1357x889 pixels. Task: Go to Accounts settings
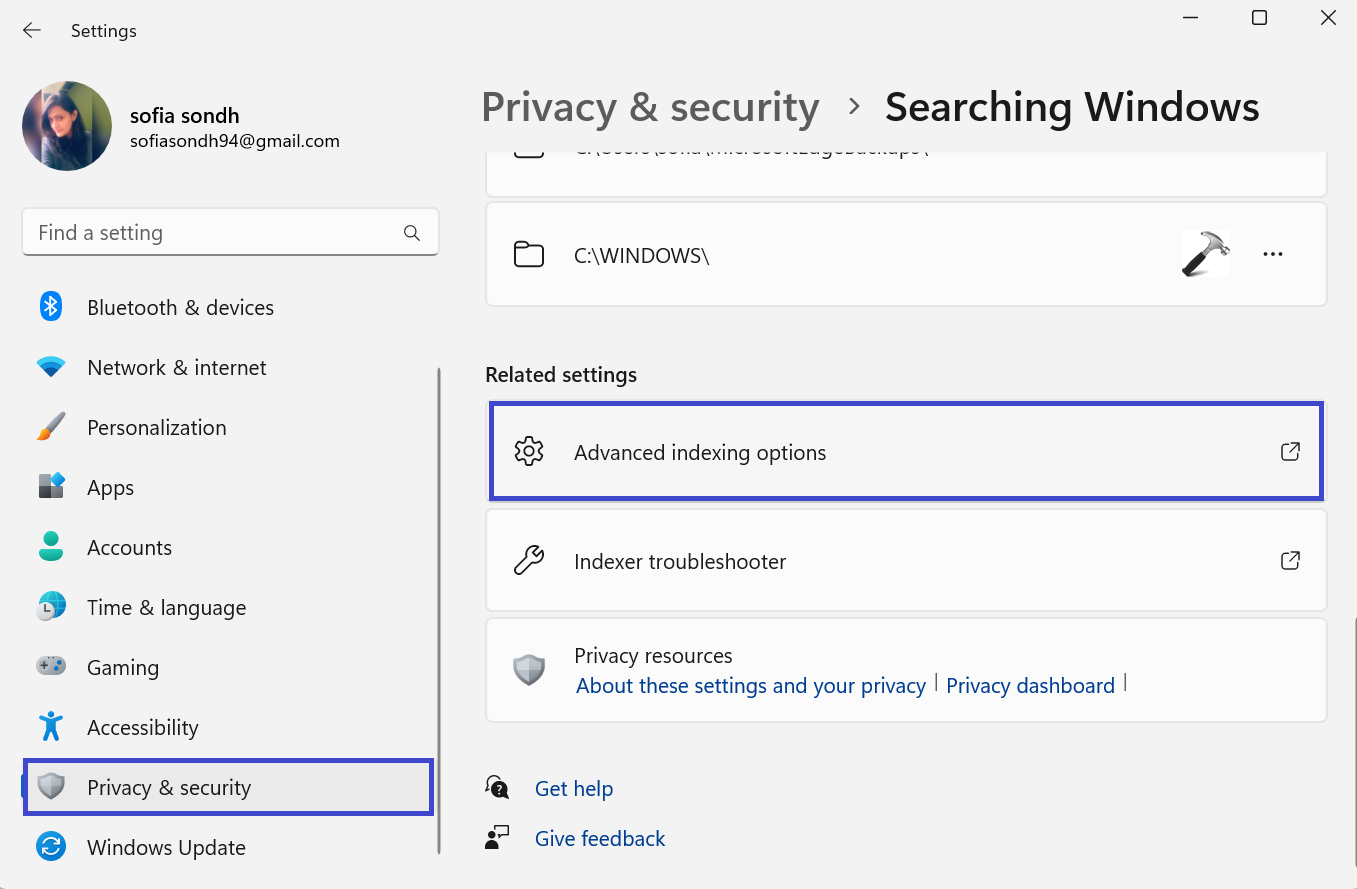[129, 548]
